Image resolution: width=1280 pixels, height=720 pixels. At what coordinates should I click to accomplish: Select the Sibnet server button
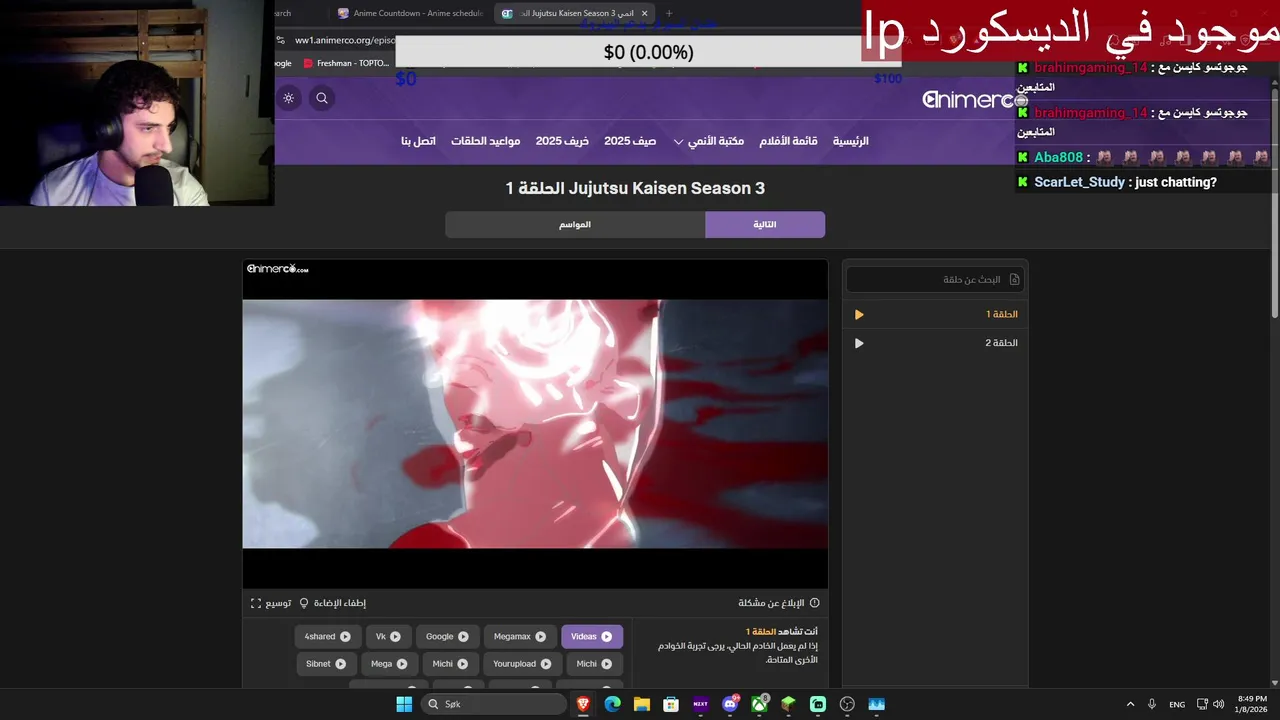[326, 664]
